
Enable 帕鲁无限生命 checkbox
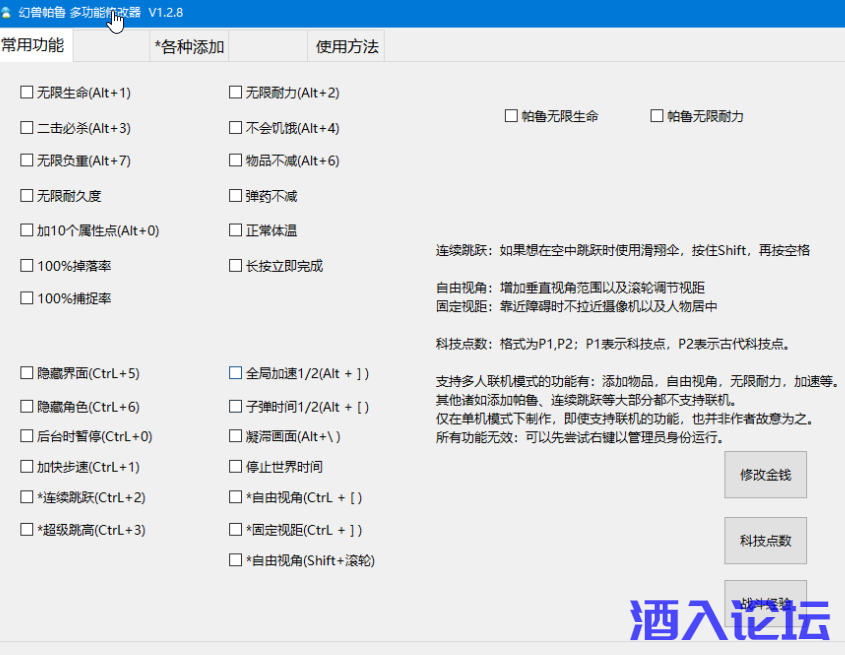(x=511, y=116)
